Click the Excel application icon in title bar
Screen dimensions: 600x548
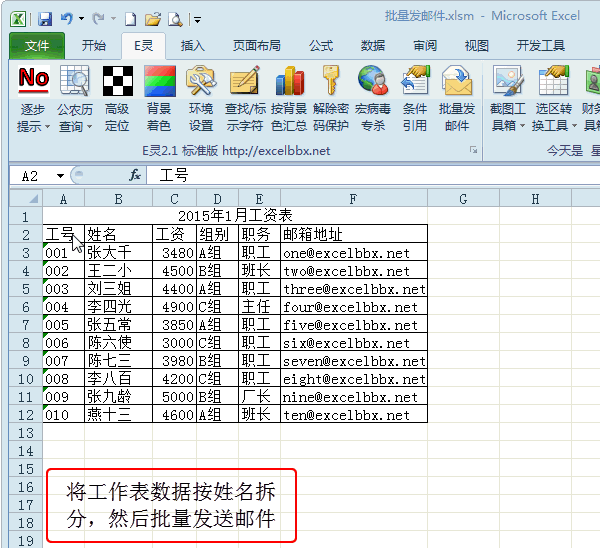pos(18,19)
